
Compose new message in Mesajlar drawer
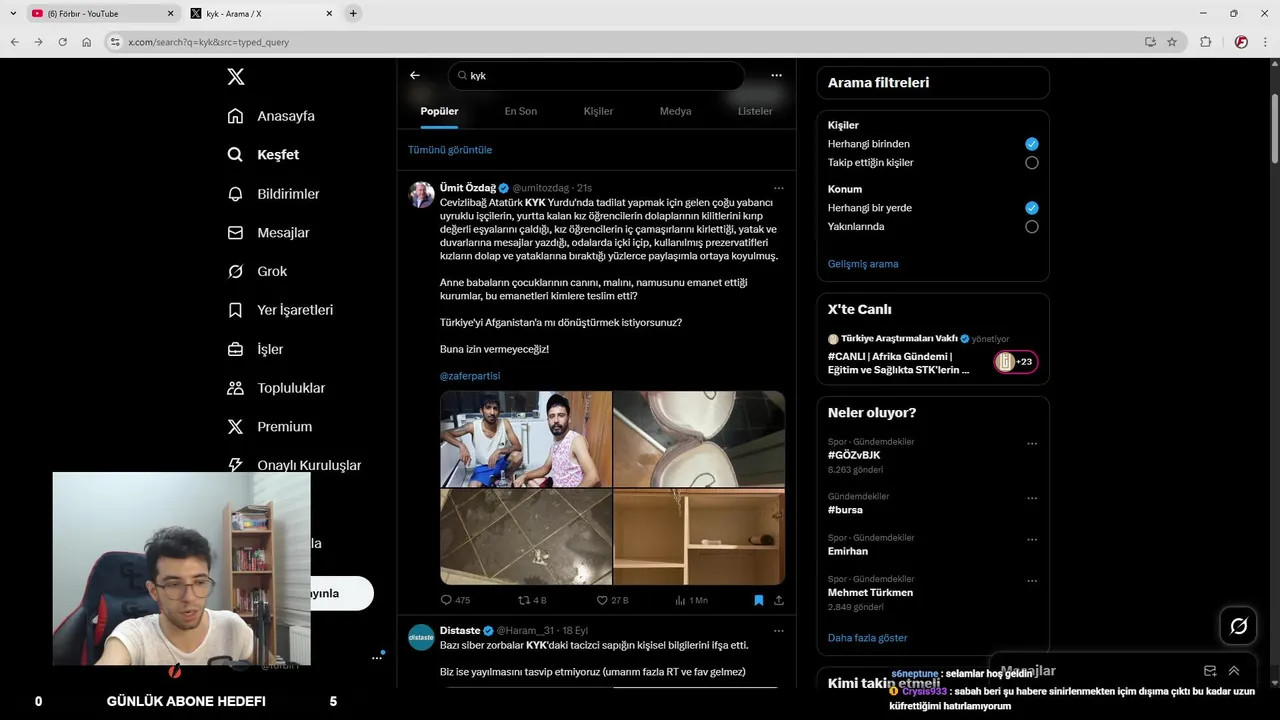click(1210, 671)
